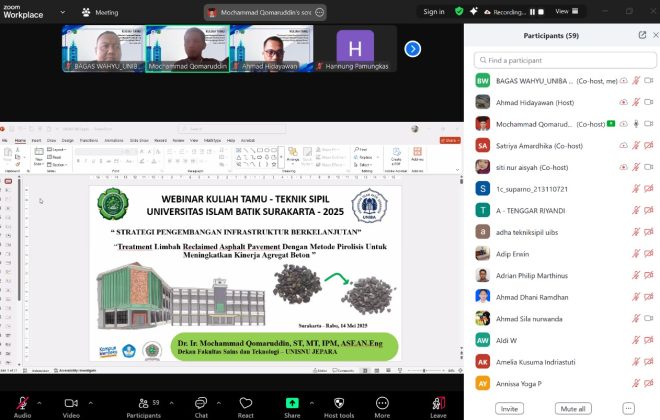Expand audio options arrow next to Audio
Image resolution: width=660 pixels, height=420 pixels.
[39, 403]
